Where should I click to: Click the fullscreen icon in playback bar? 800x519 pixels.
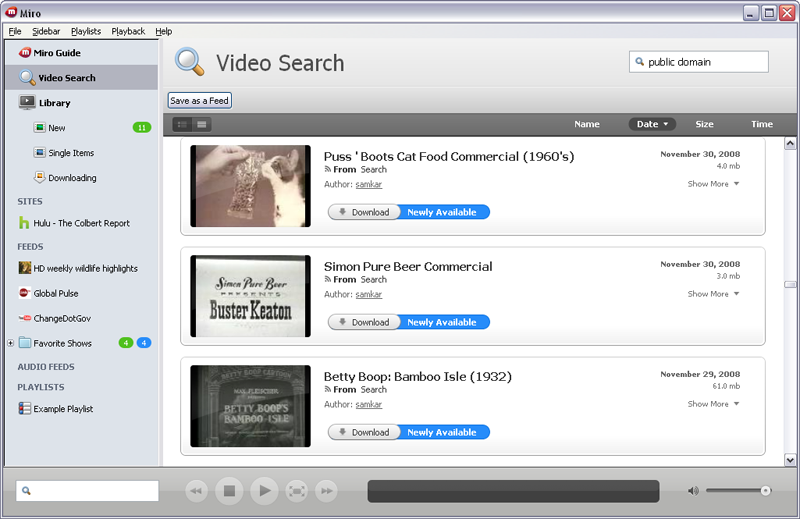296,491
